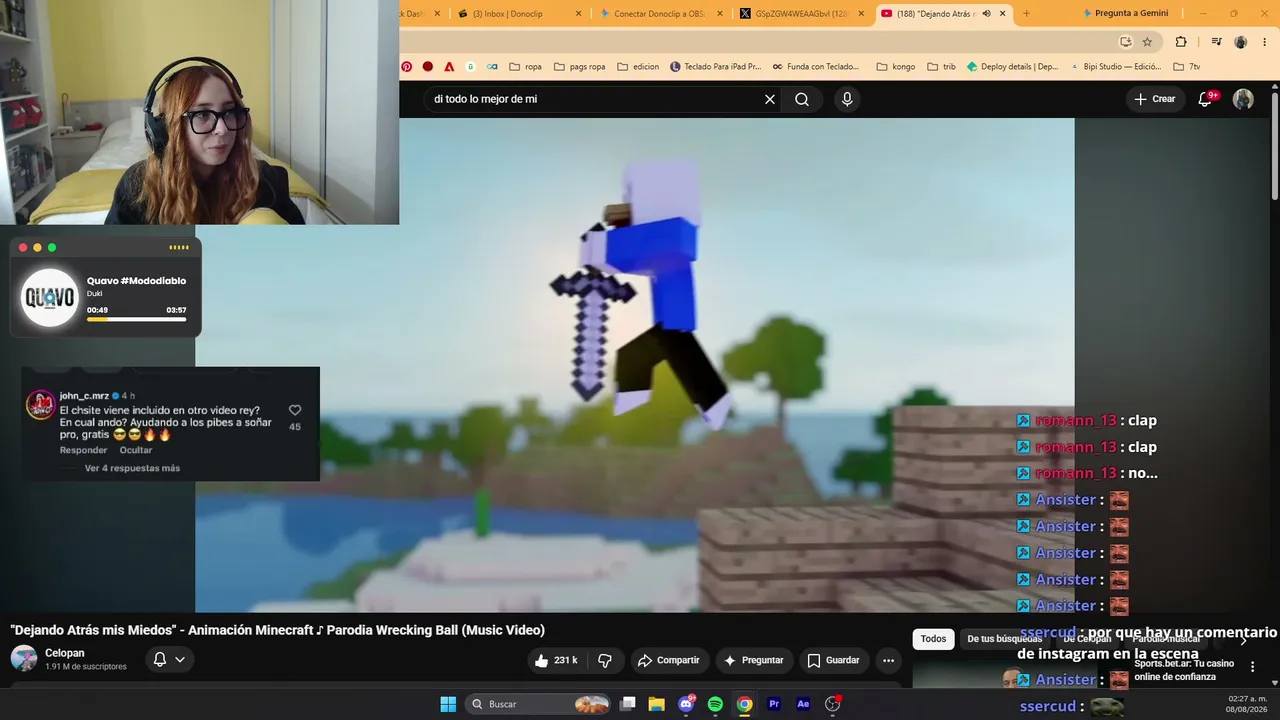Open Chrome media control button
1280x720 pixels.
point(1216,42)
